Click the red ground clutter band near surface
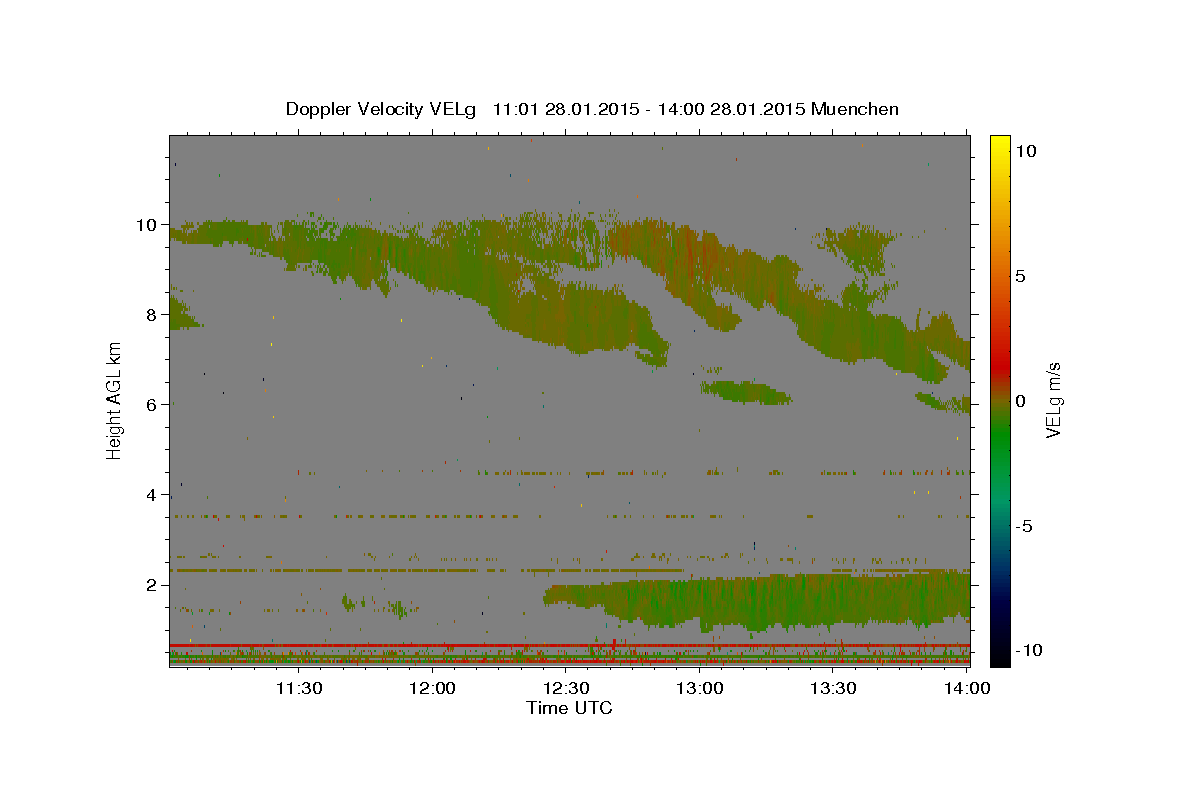Screen dimensions: 1200x800 [570, 645]
